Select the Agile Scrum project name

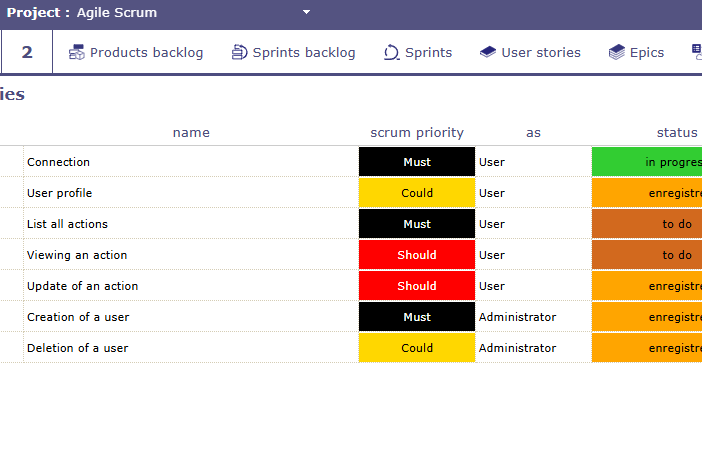click(117, 13)
